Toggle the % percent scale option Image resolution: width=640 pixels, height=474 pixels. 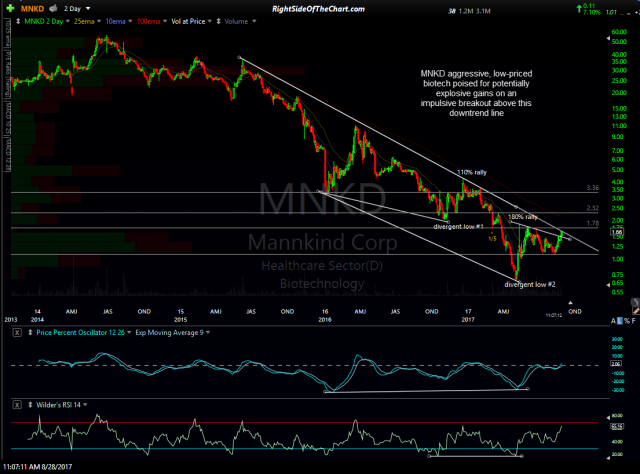click(x=627, y=321)
